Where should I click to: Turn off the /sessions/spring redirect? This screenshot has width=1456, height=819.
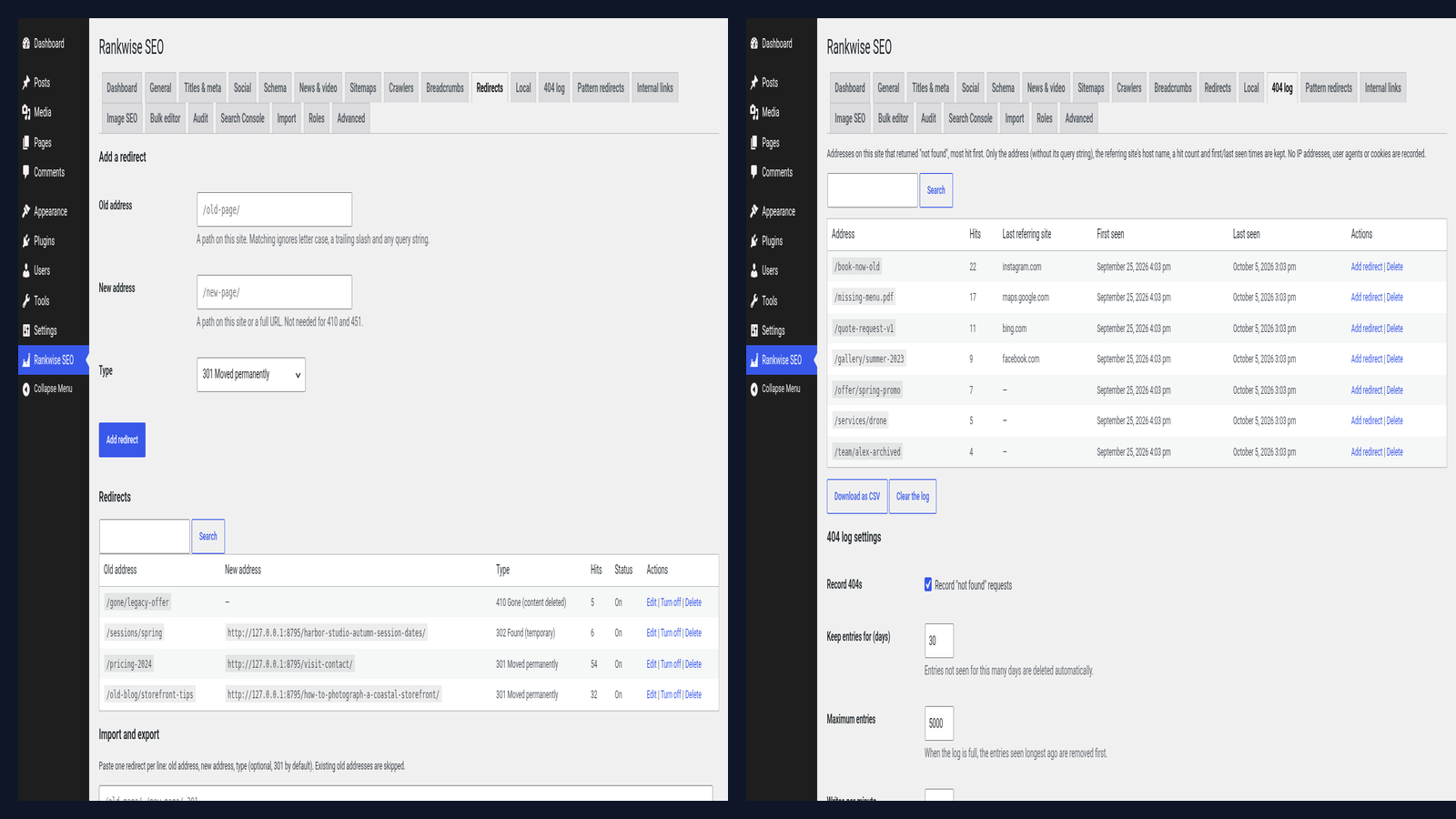tap(671, 633)
